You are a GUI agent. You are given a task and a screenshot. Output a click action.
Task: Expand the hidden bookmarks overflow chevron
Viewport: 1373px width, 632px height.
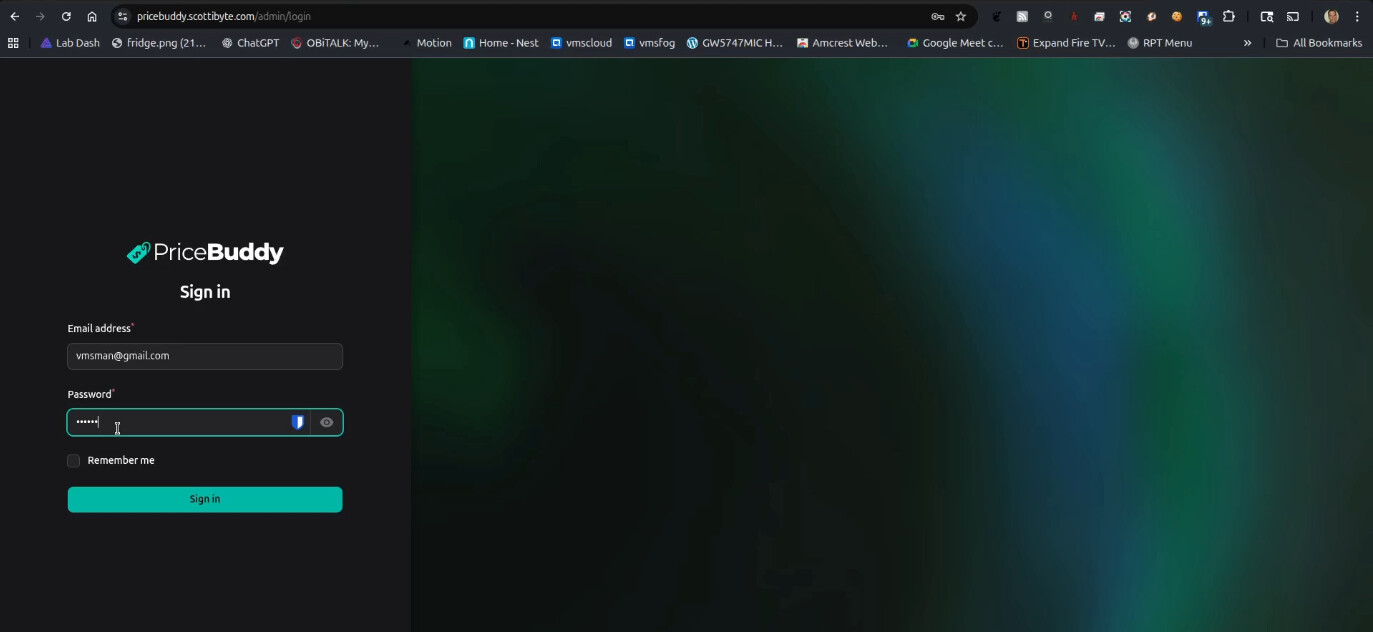[1247, 43]
